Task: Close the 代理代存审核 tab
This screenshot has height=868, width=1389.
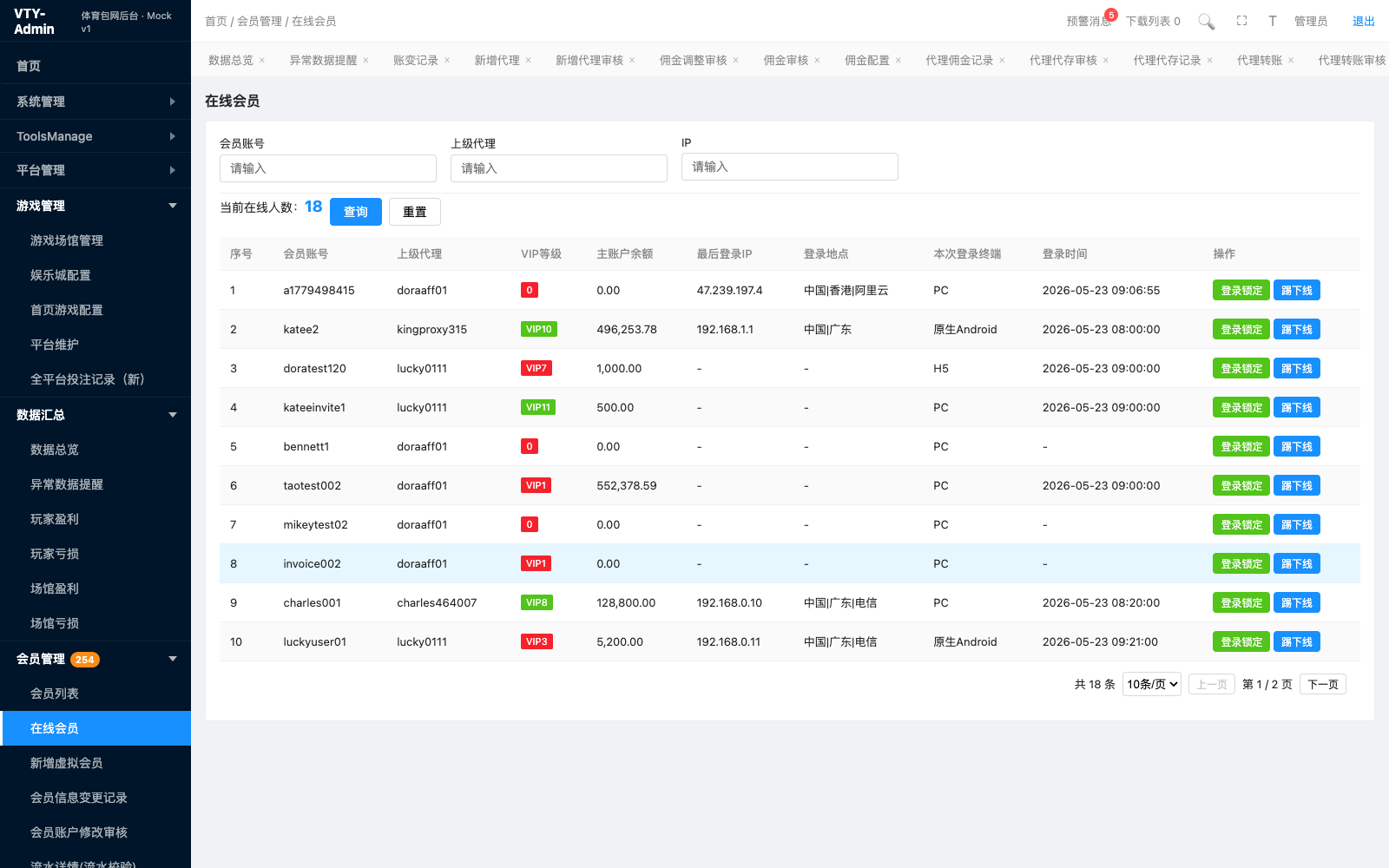Action: (1105, 60)
